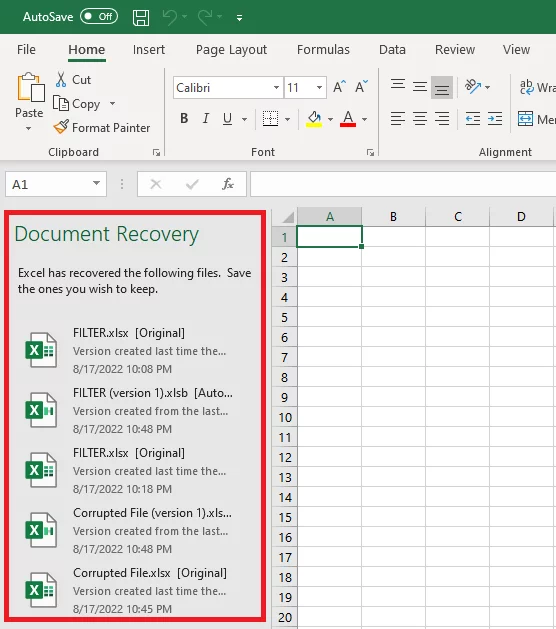Expand the Copy dropdown arrow
Screen dimensions: 556x629
(x=112, y=103)
